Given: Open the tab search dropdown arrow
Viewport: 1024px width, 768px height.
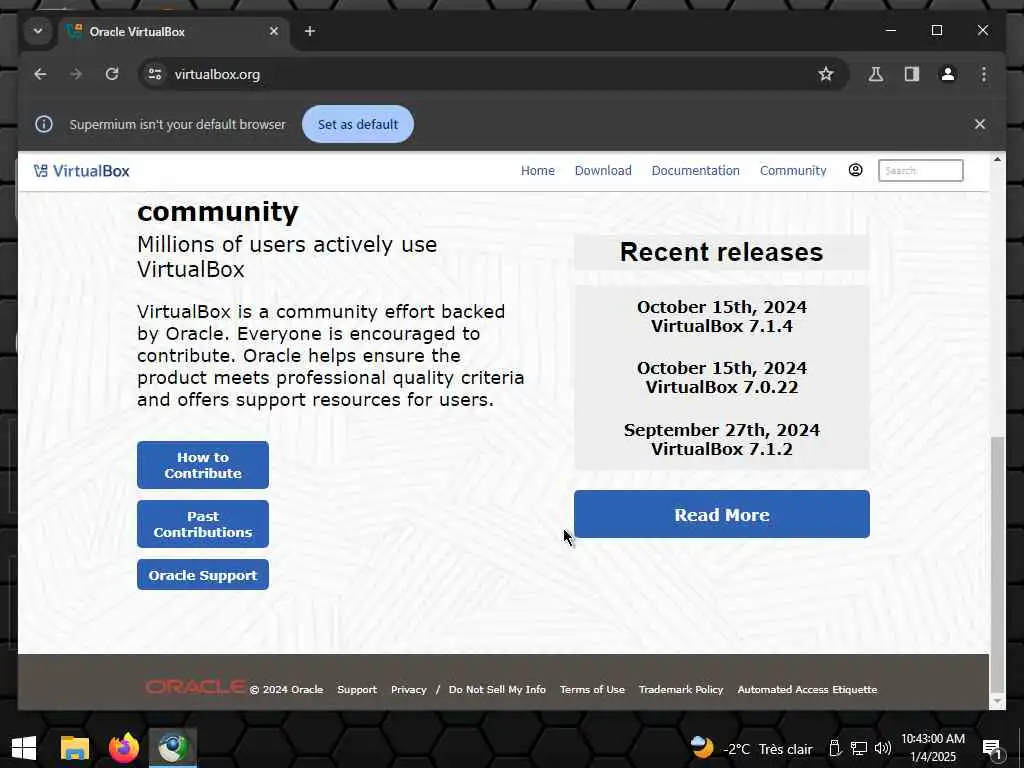Looking at the screenshot, I should point(38,31).
